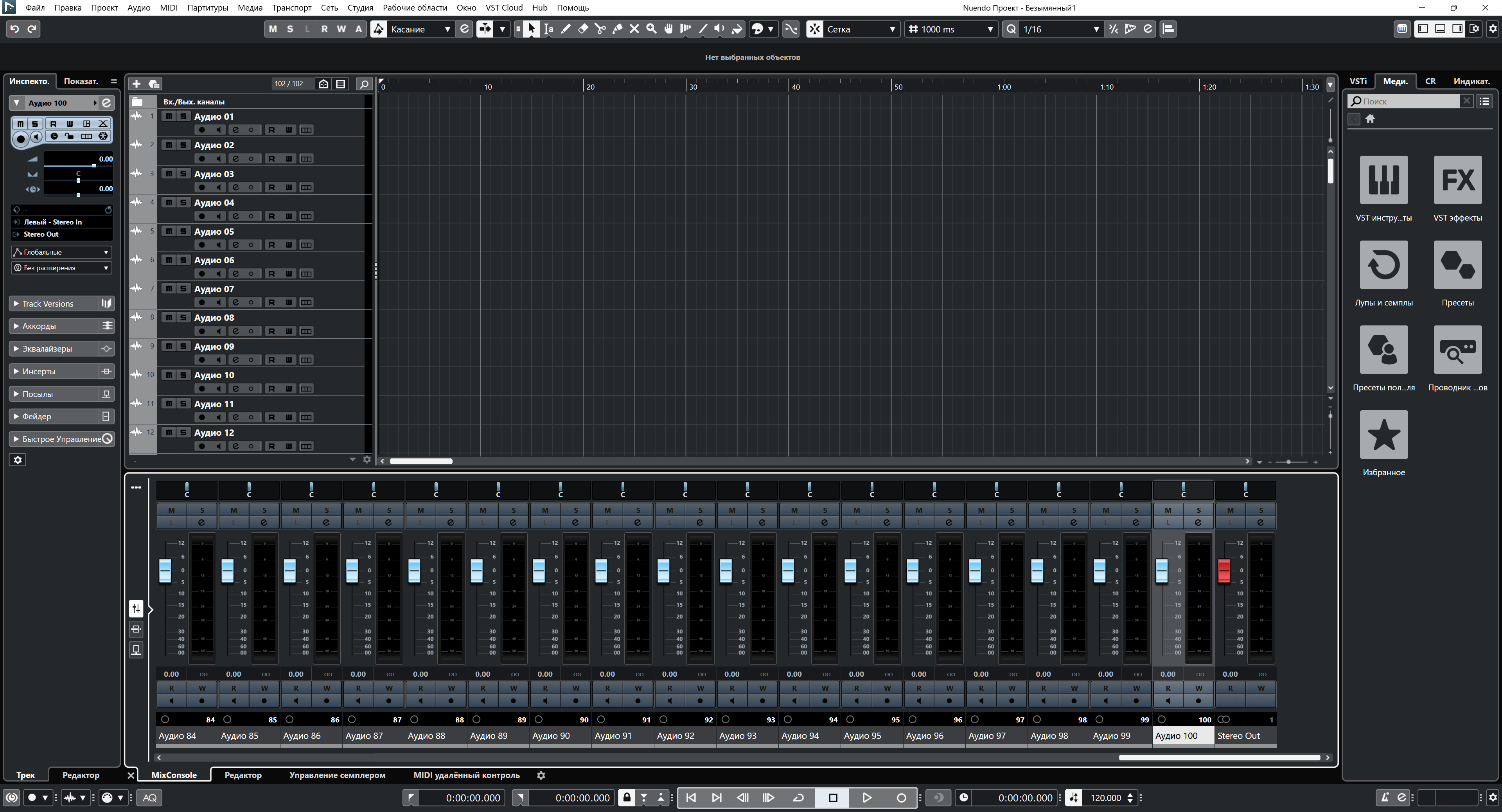Click the Add Track plus icon
This screenshot has width=1502, height=812.
point(137,84)
